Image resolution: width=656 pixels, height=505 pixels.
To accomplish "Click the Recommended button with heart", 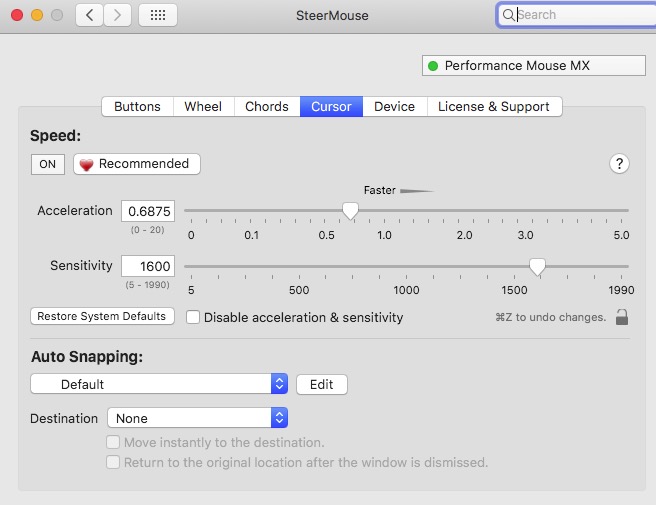I will tap(137, 164).
